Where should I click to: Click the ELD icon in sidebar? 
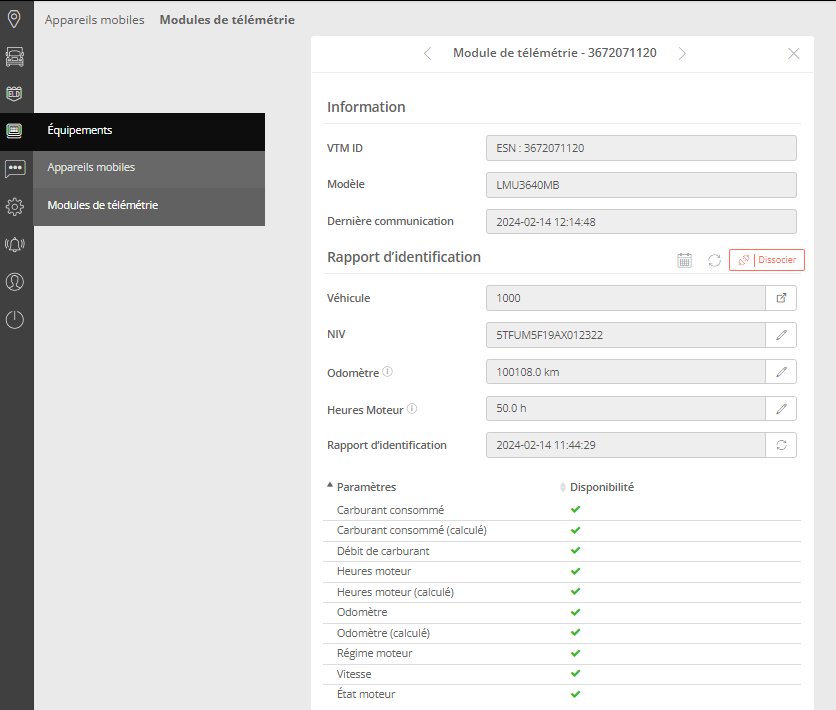pyautogui.click(x=14, y=94)
